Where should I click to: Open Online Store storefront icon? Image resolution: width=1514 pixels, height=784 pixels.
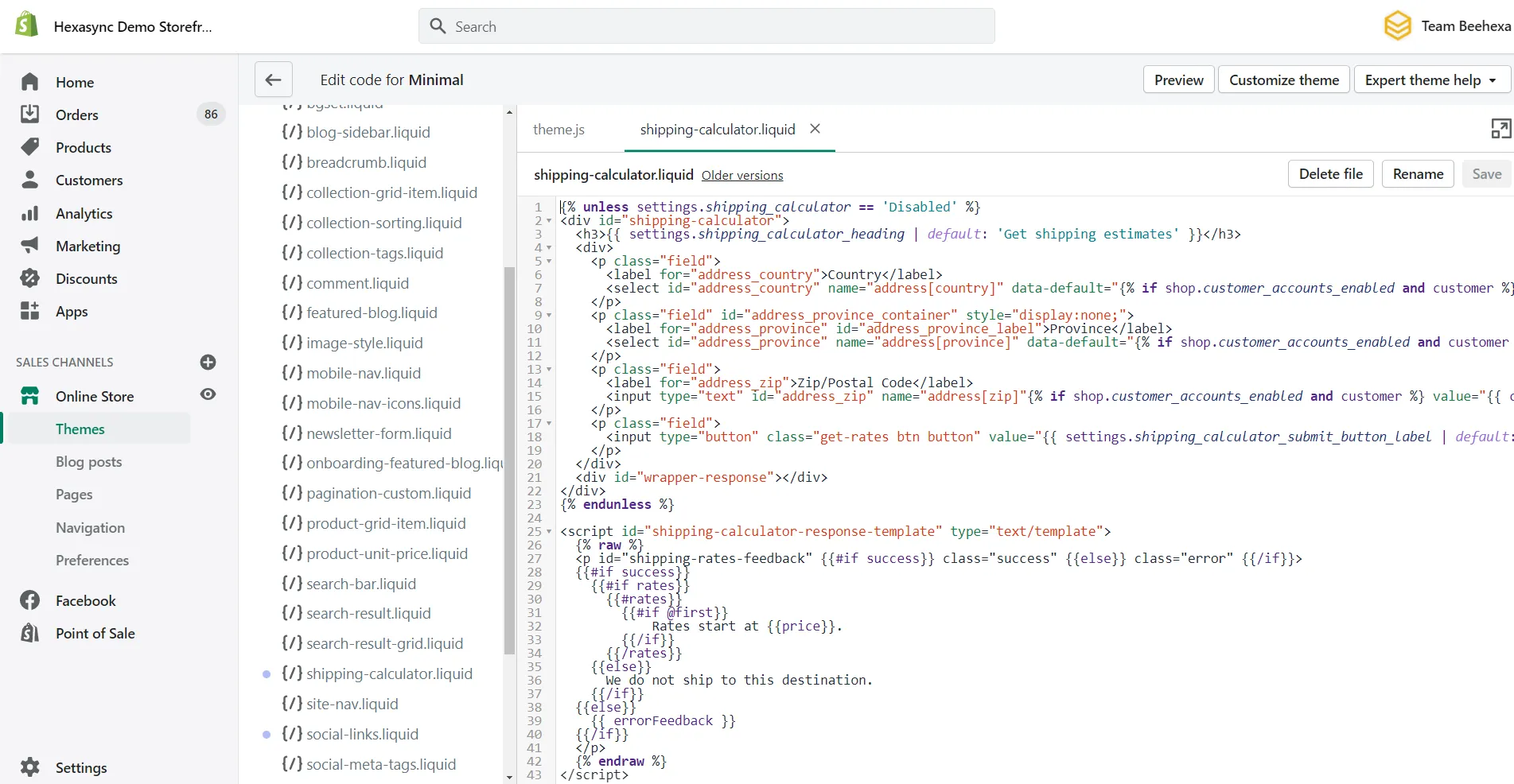point(29,396)
